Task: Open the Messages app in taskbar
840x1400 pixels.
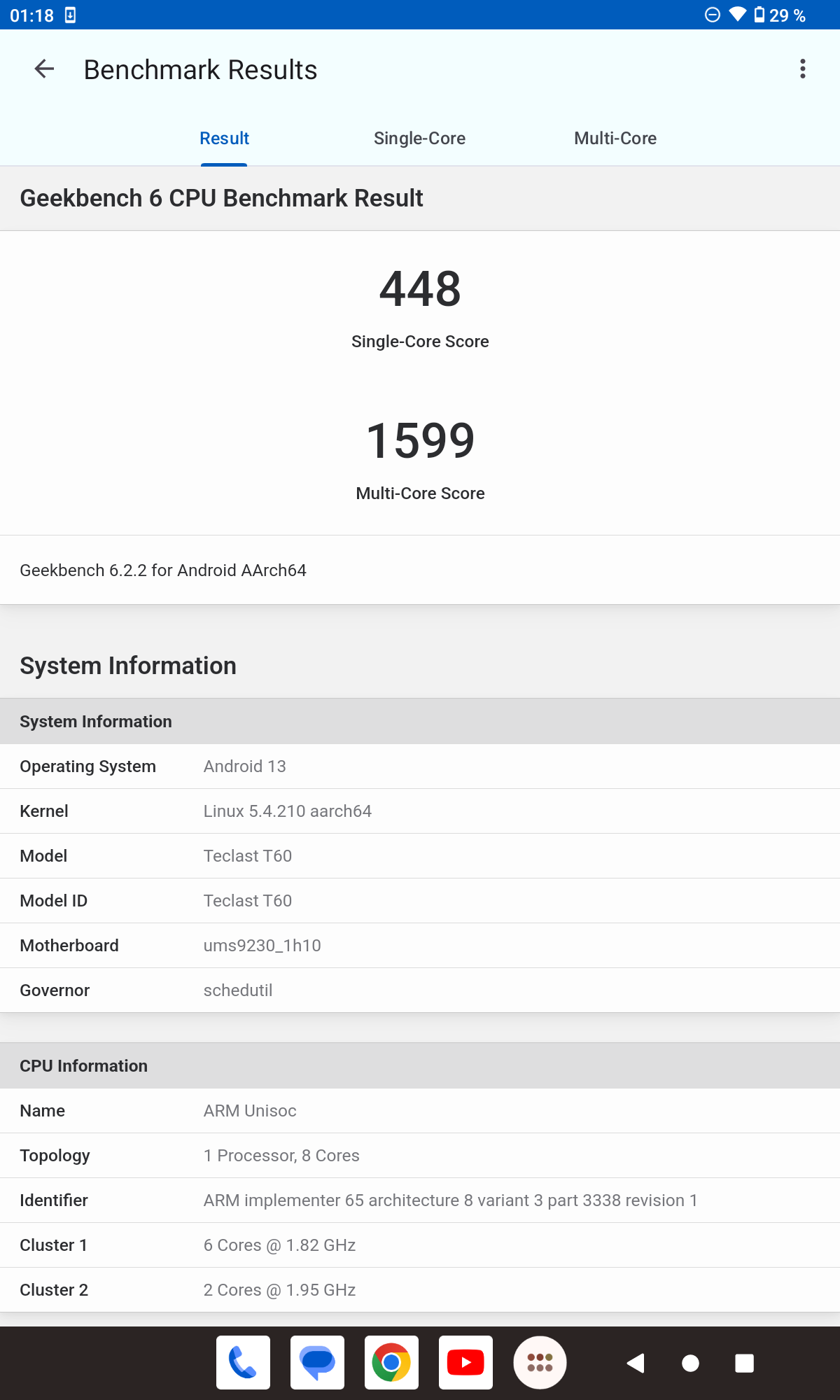Action: click(x=317, y=1362)
